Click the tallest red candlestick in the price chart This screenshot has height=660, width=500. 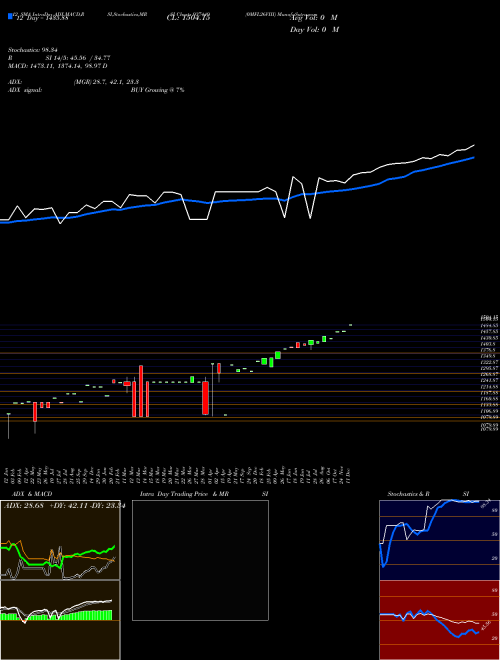141,391
